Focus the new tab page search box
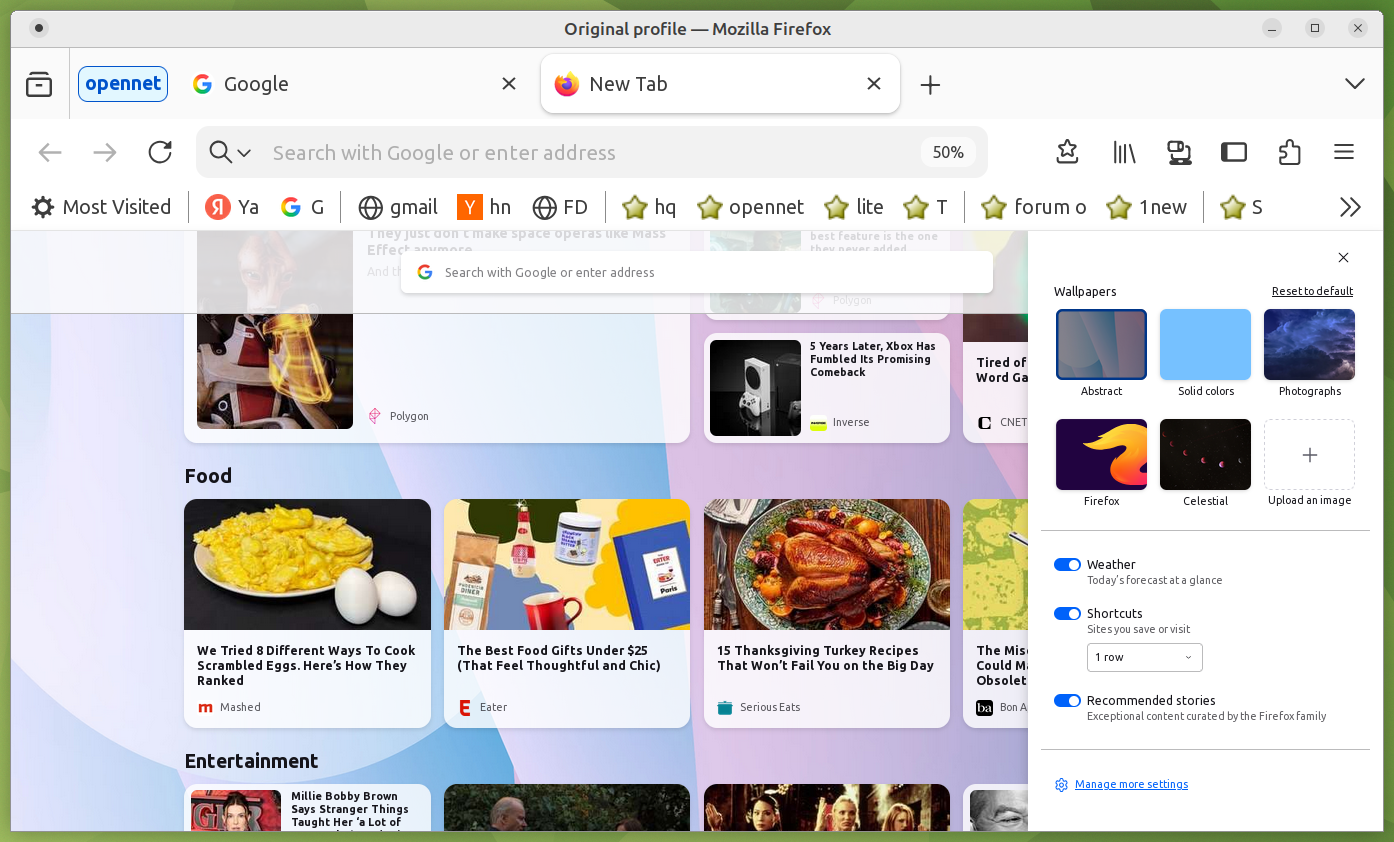1394x842 pixels. pos(697,272)
